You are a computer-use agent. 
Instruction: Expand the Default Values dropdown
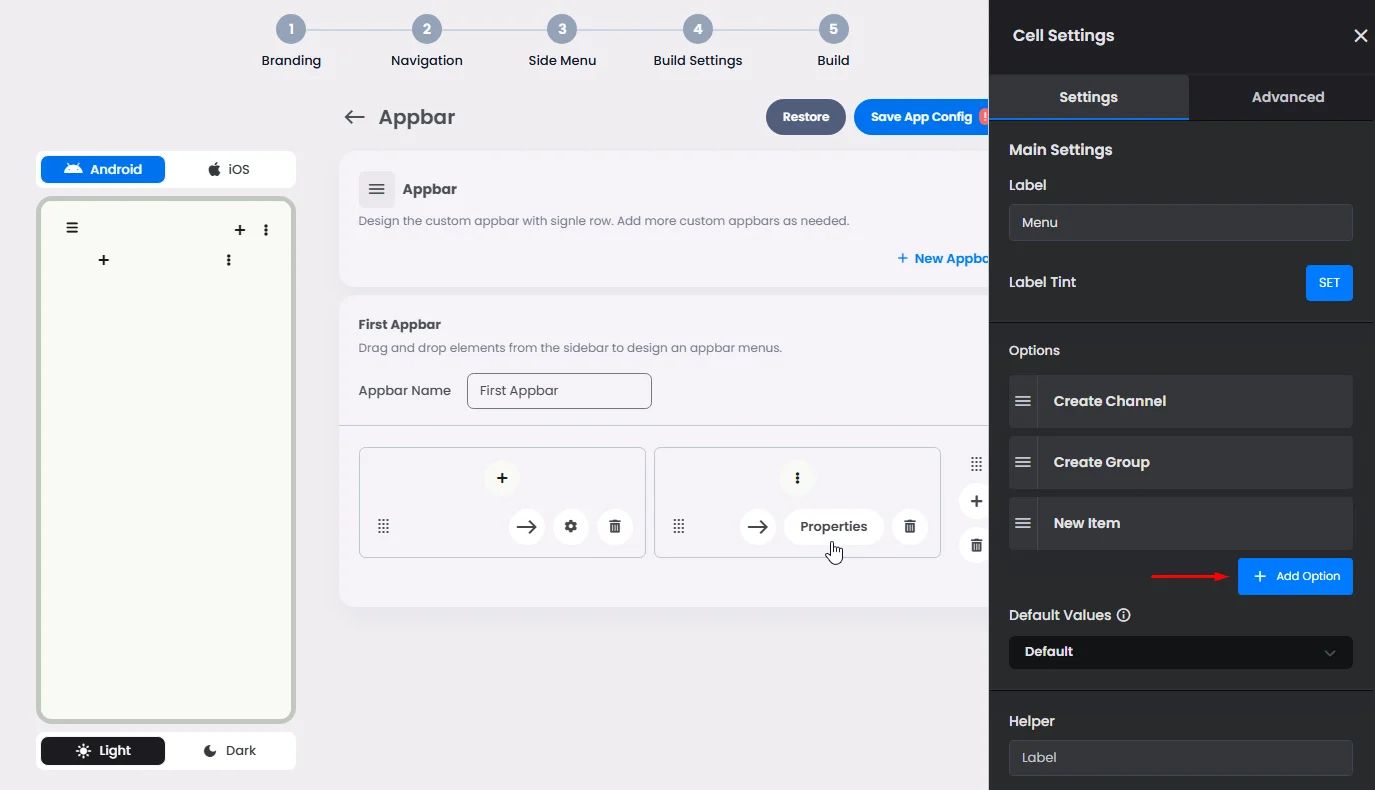click(1180, 652)
